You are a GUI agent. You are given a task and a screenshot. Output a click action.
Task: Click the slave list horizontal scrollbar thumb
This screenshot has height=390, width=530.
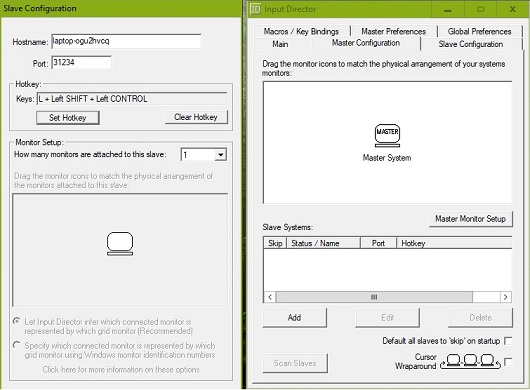coord(374,297)
